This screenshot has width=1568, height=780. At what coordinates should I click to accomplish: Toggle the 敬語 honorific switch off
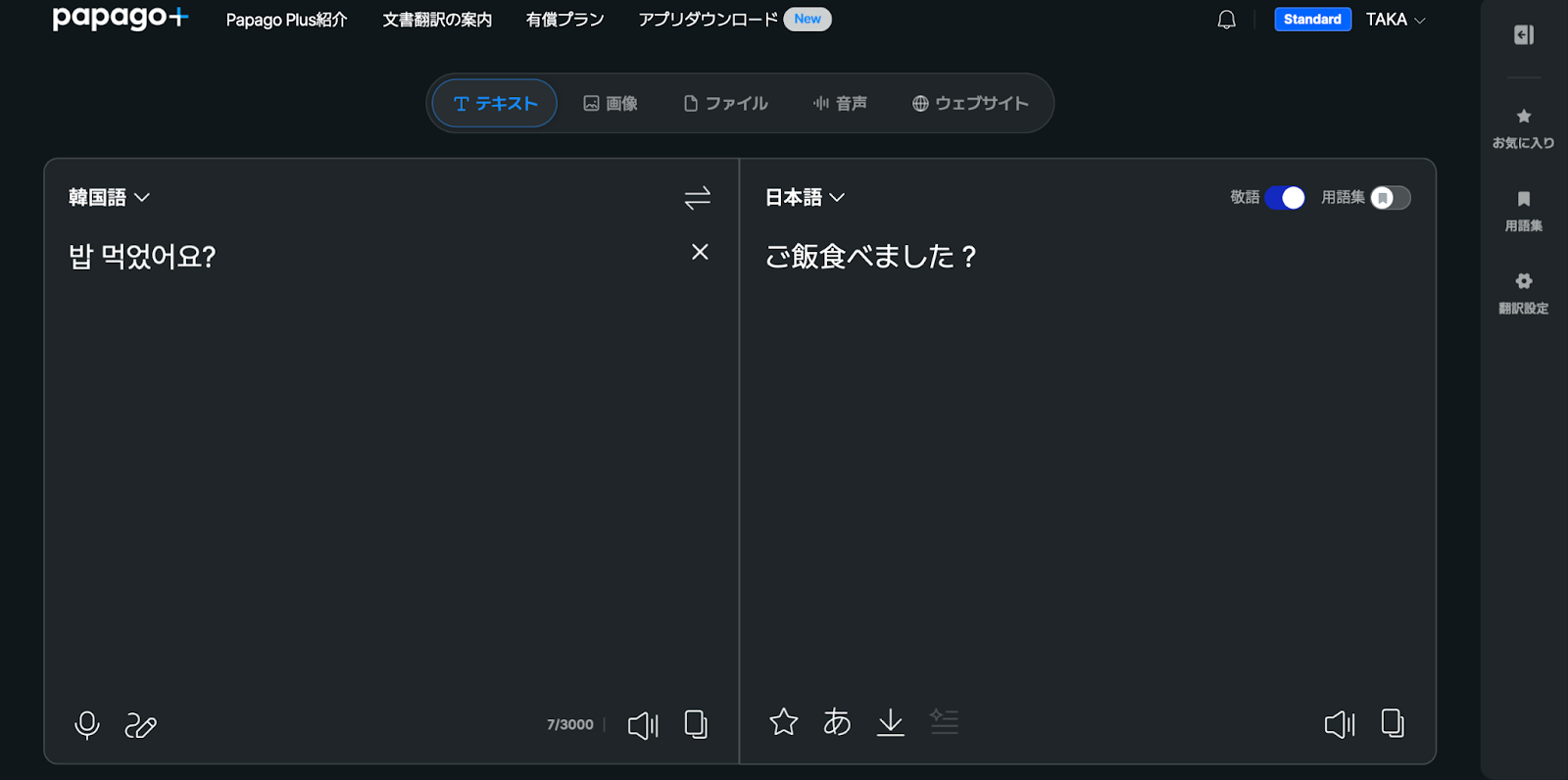(1285, 198)
